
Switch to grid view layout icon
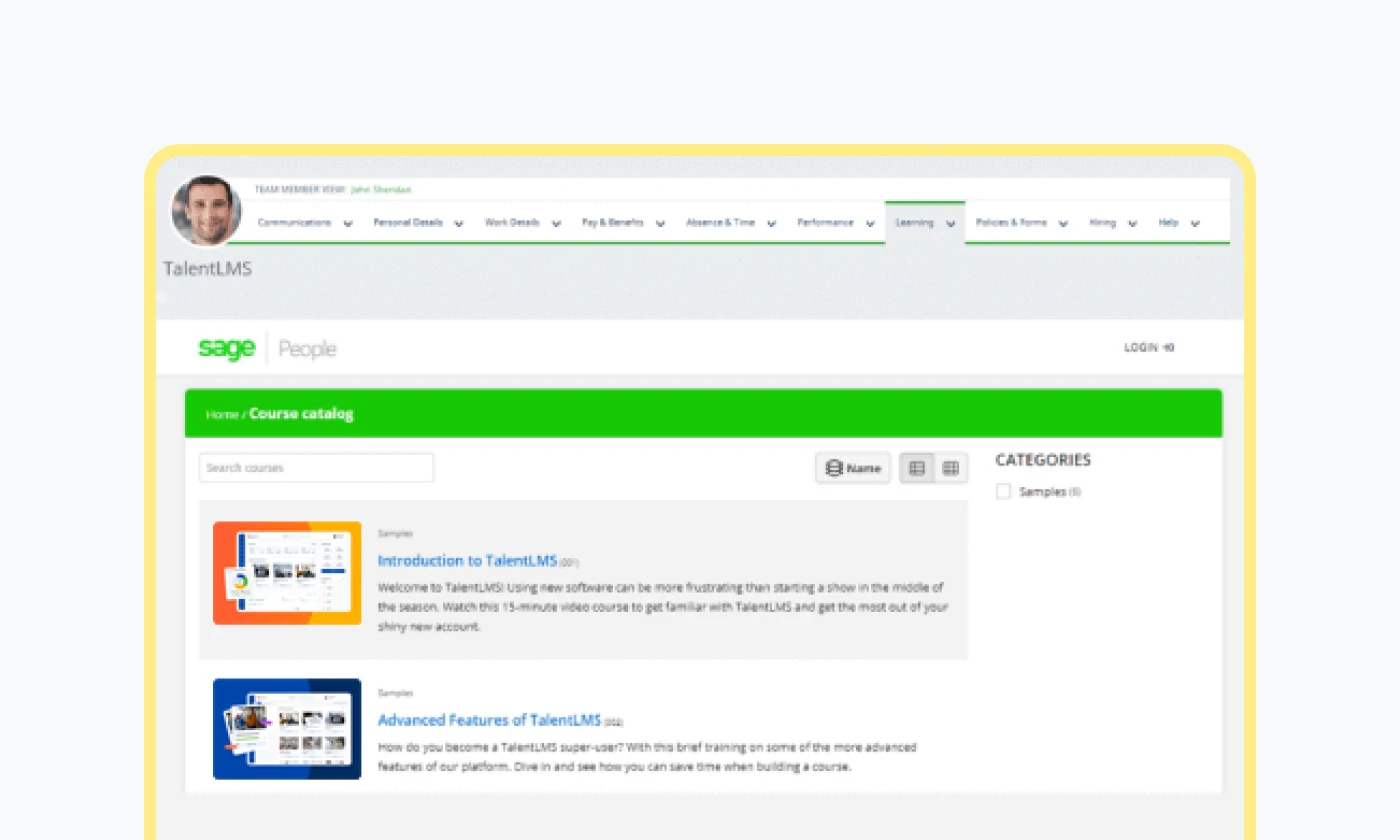pos(951,468)
